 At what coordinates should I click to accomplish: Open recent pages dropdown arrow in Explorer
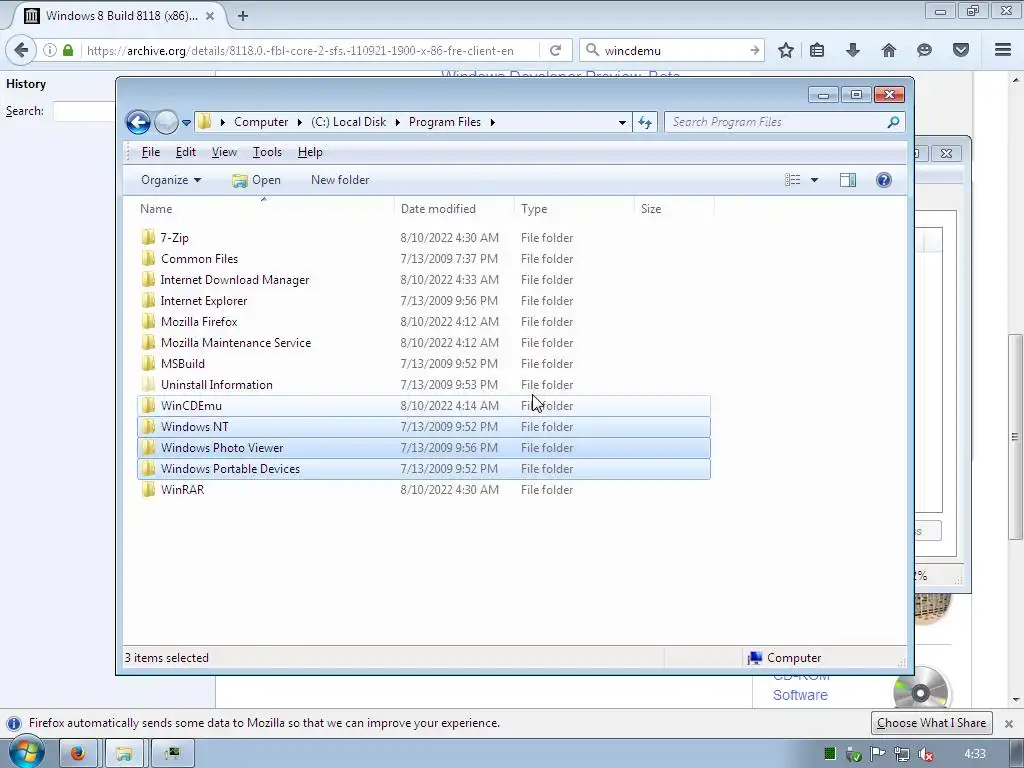click(x=186, y=123)
